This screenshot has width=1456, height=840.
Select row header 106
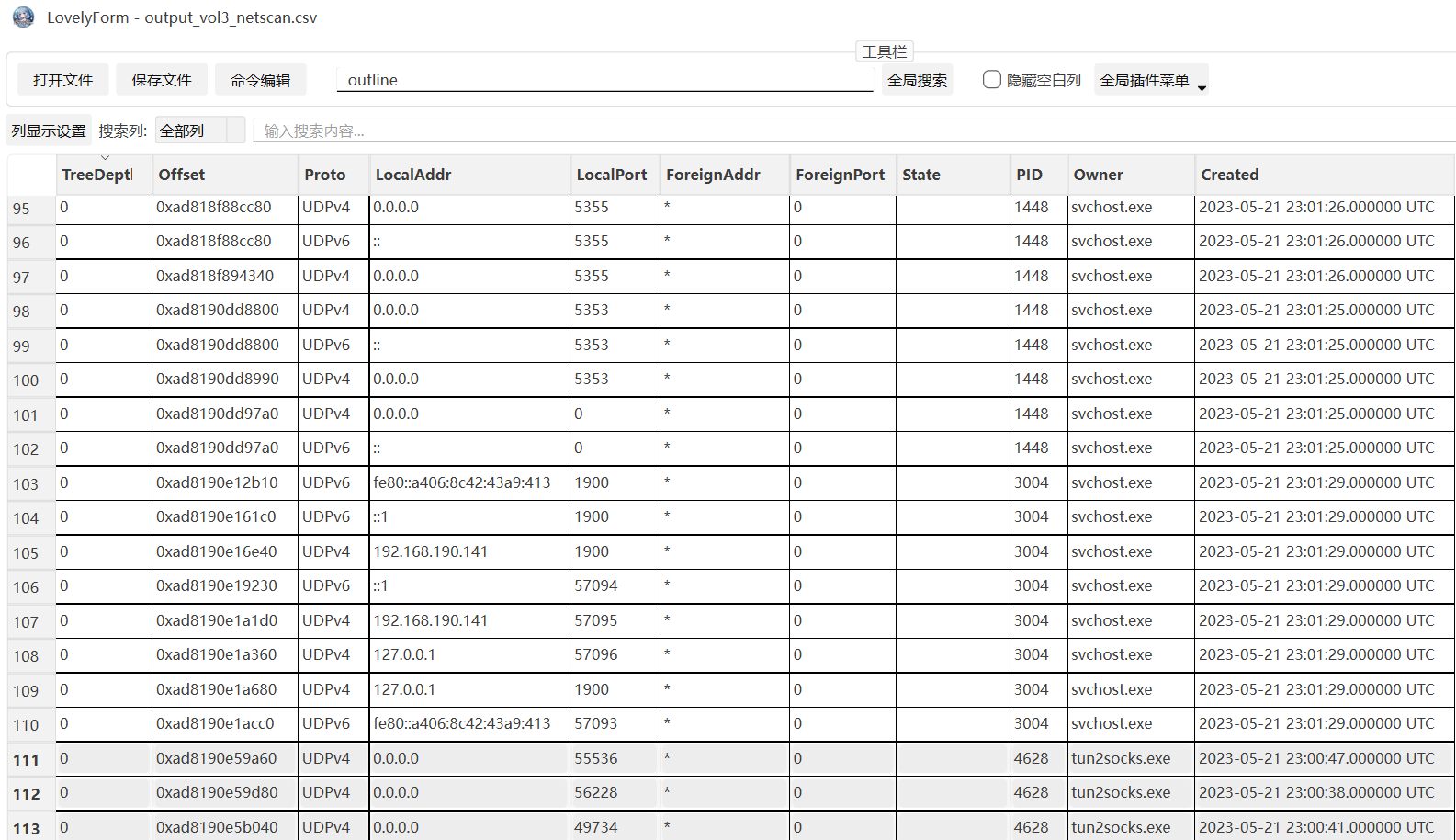pyautogui.click(x=31, y=587)
